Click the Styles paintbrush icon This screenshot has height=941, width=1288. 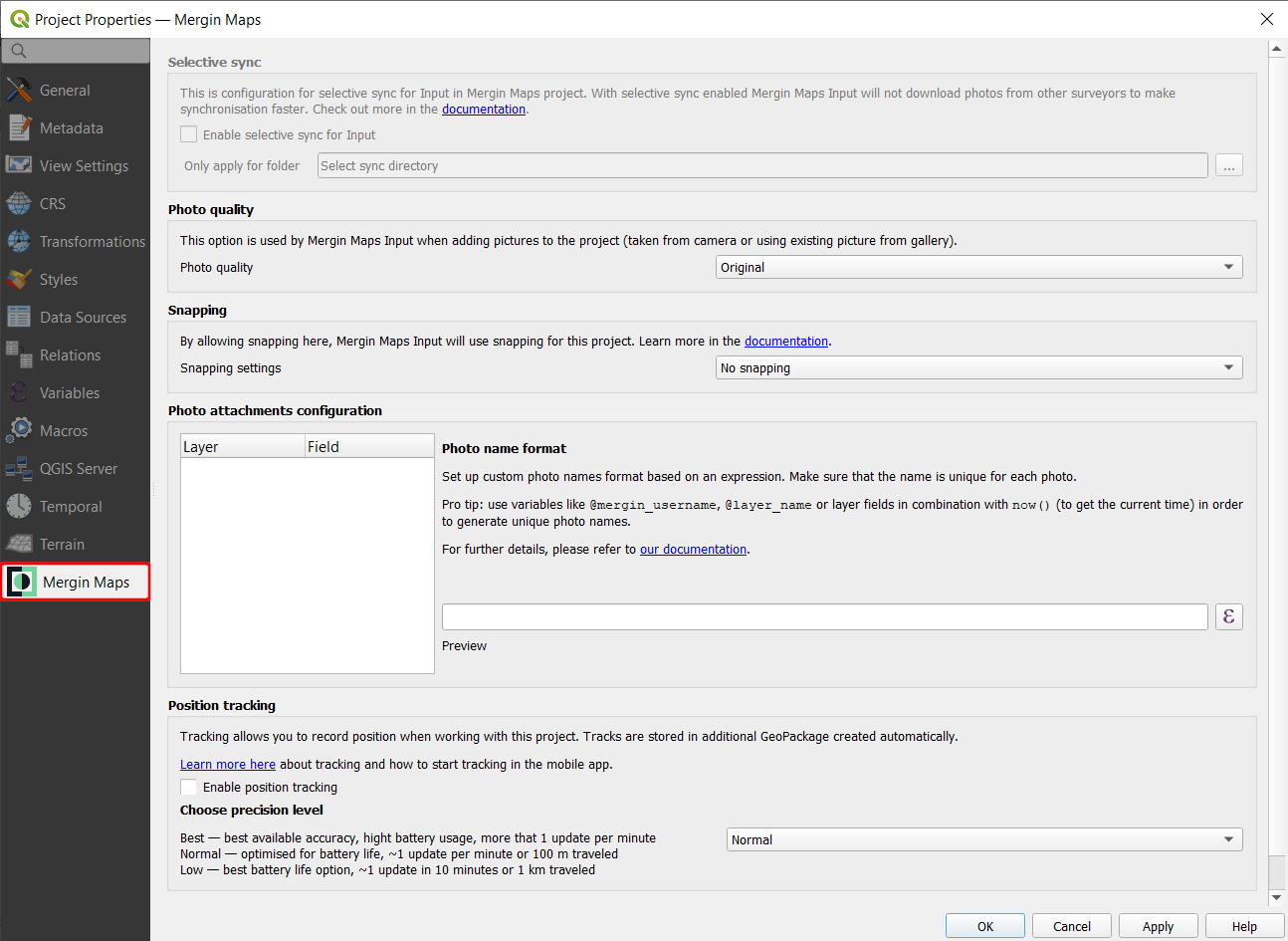[19, 279]
